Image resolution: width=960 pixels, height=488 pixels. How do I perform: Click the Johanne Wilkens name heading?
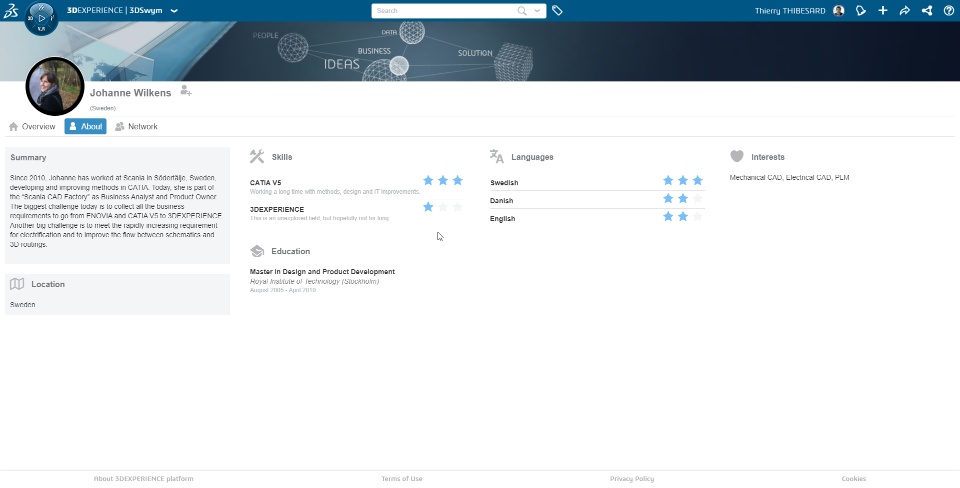point(130,93)
